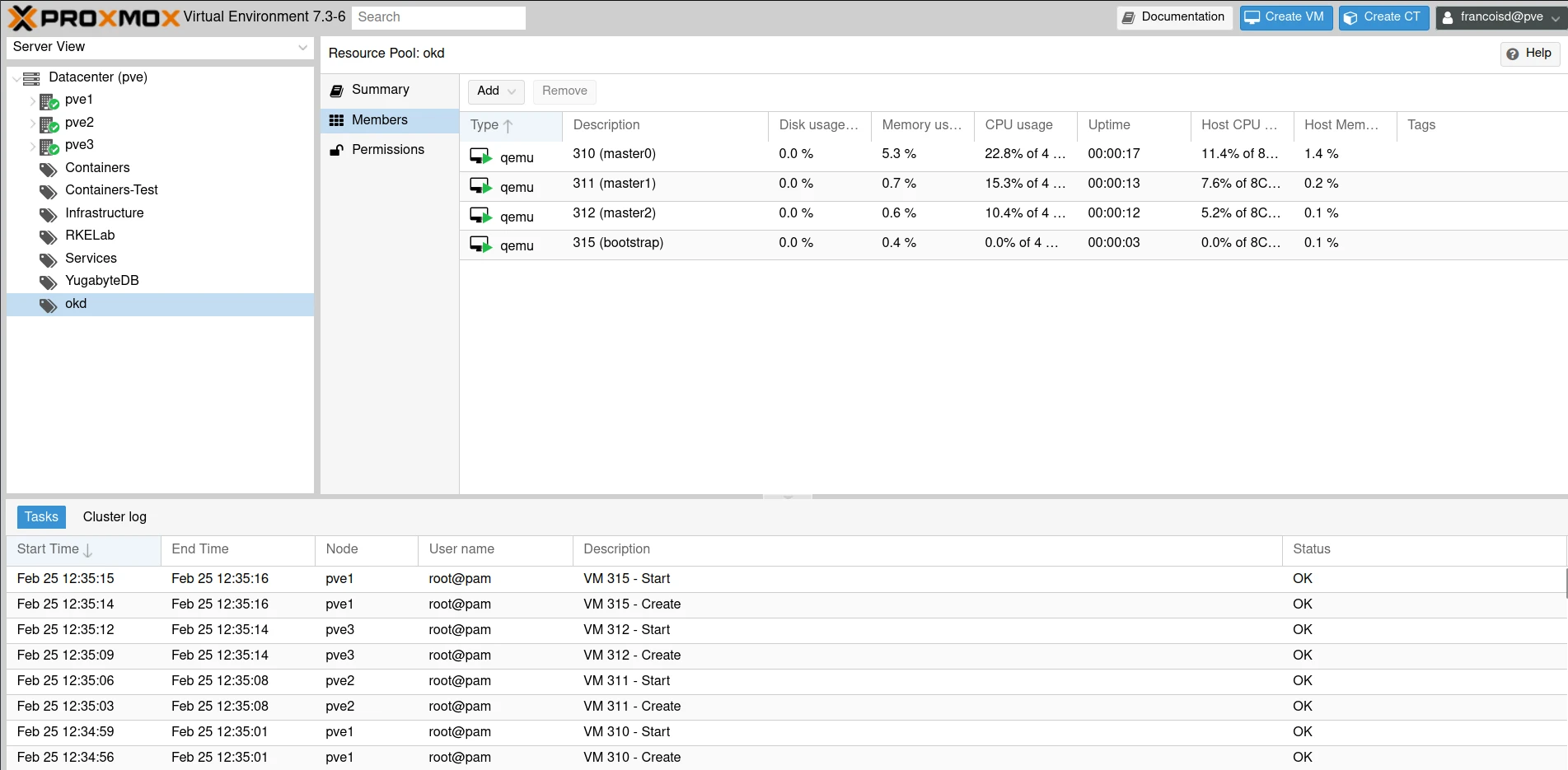Screen dimensions: 1568x770
Task: Click the Containers pool tag icon
Action: click(49, 170)
